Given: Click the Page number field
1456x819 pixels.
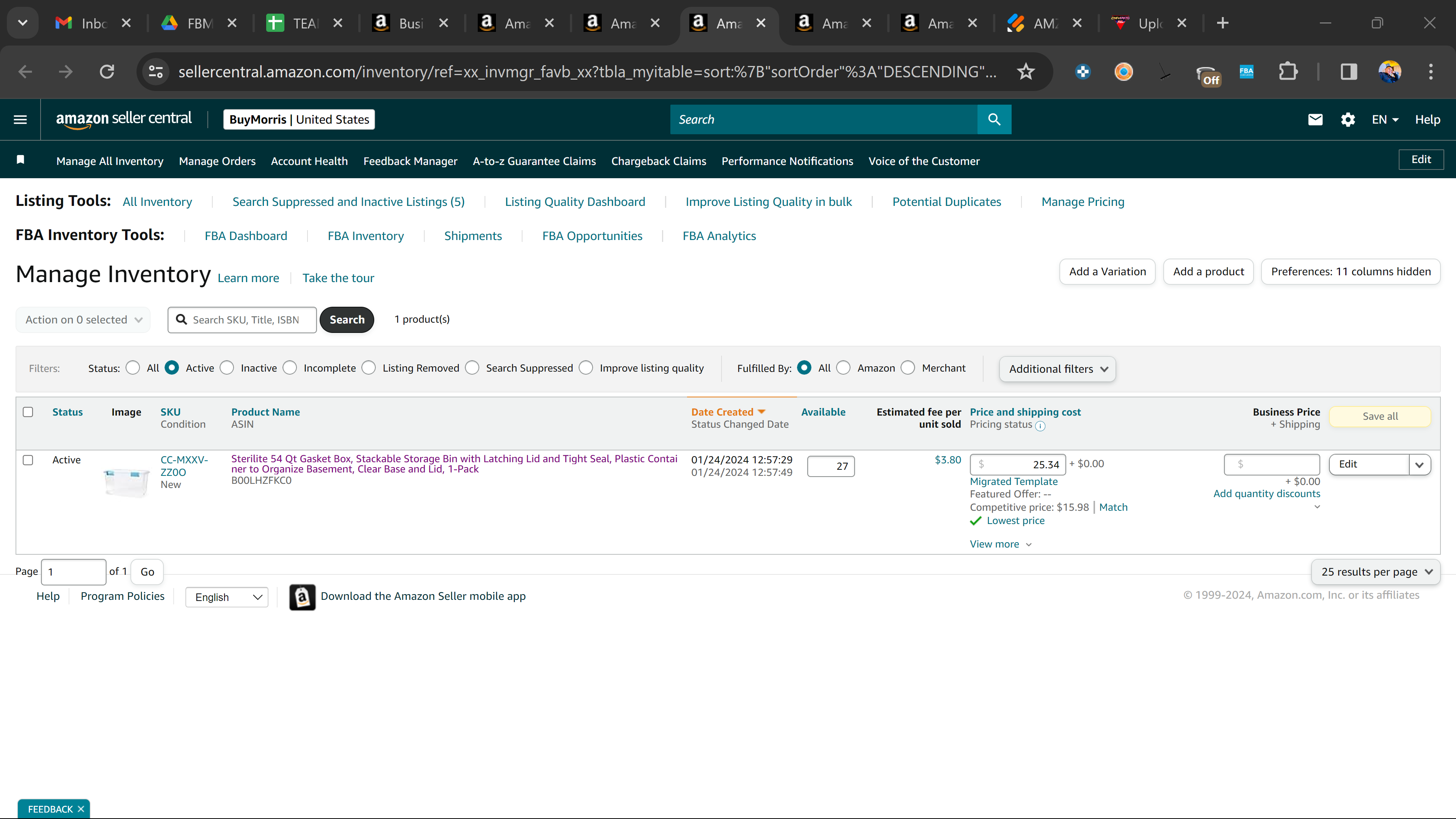Looking at the screenshot, I should point(74,572).
